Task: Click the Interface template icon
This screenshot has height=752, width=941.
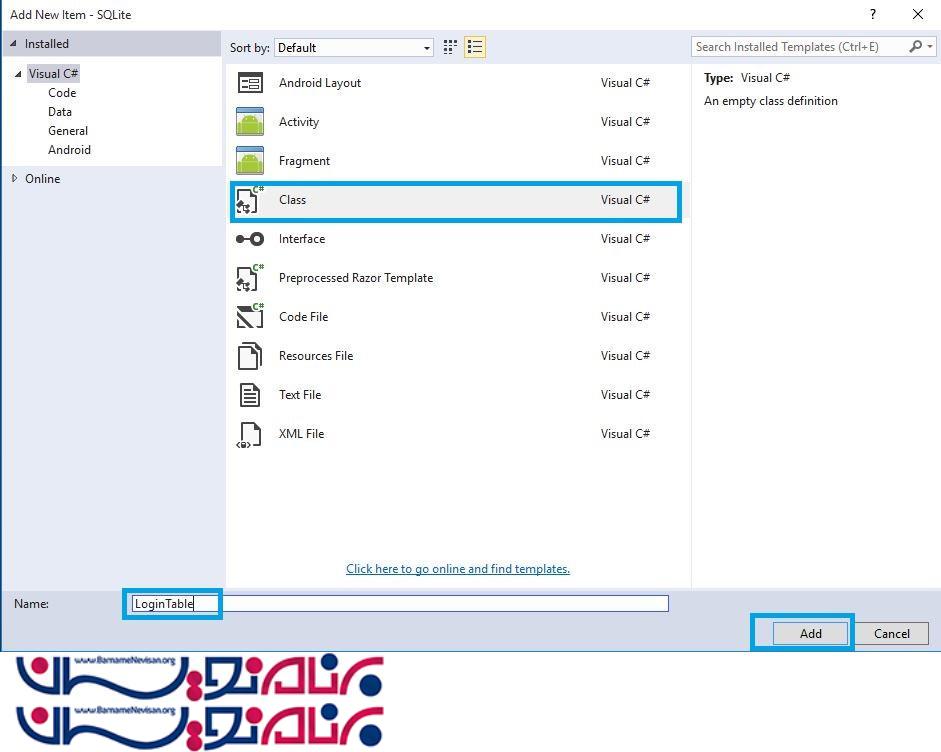Action: 250,239
